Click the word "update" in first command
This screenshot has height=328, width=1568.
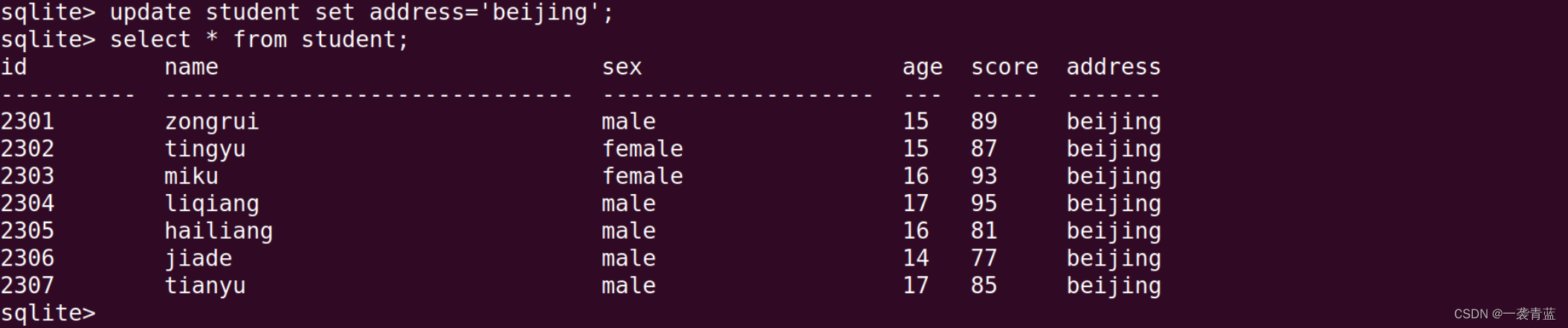[x=150, y=13]
